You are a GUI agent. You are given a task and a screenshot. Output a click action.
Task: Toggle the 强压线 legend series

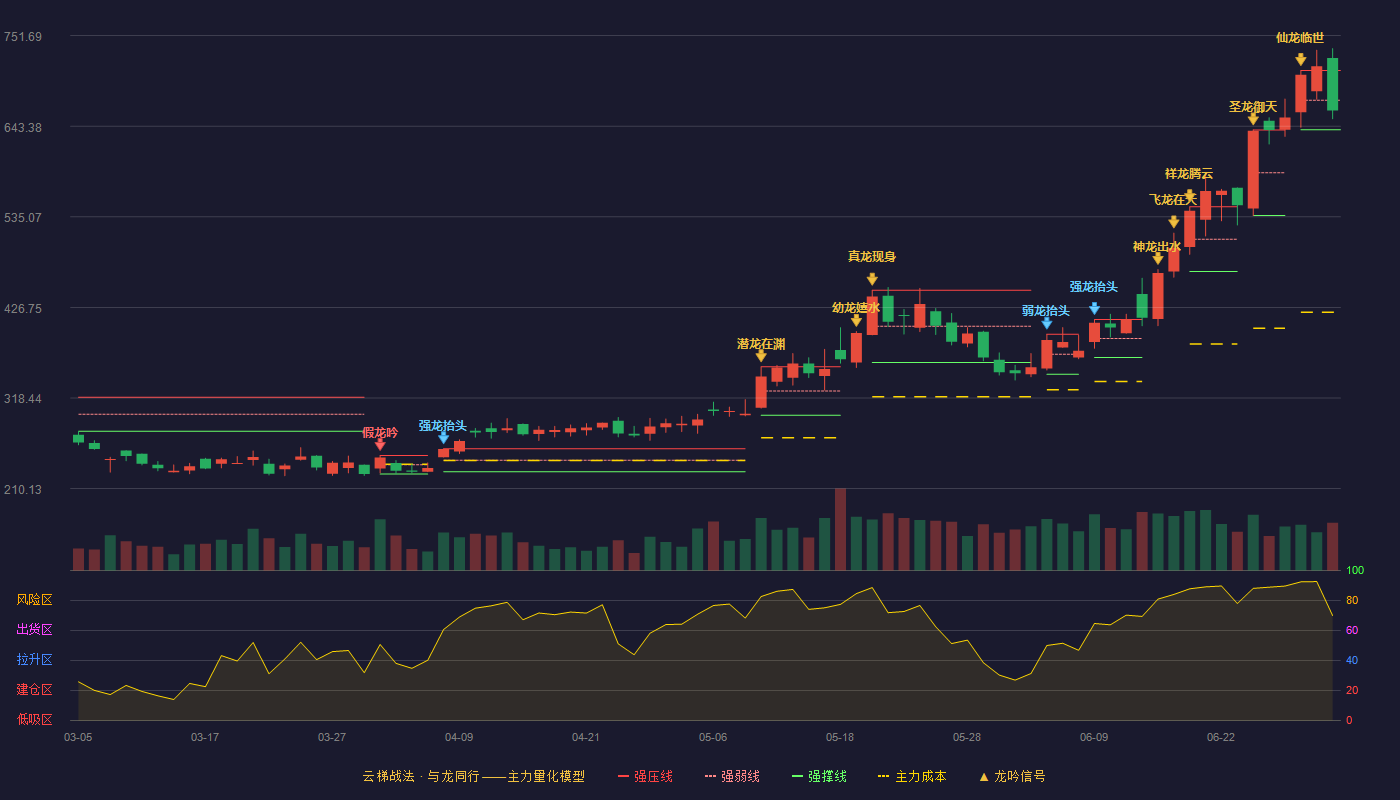pos(645,776)
